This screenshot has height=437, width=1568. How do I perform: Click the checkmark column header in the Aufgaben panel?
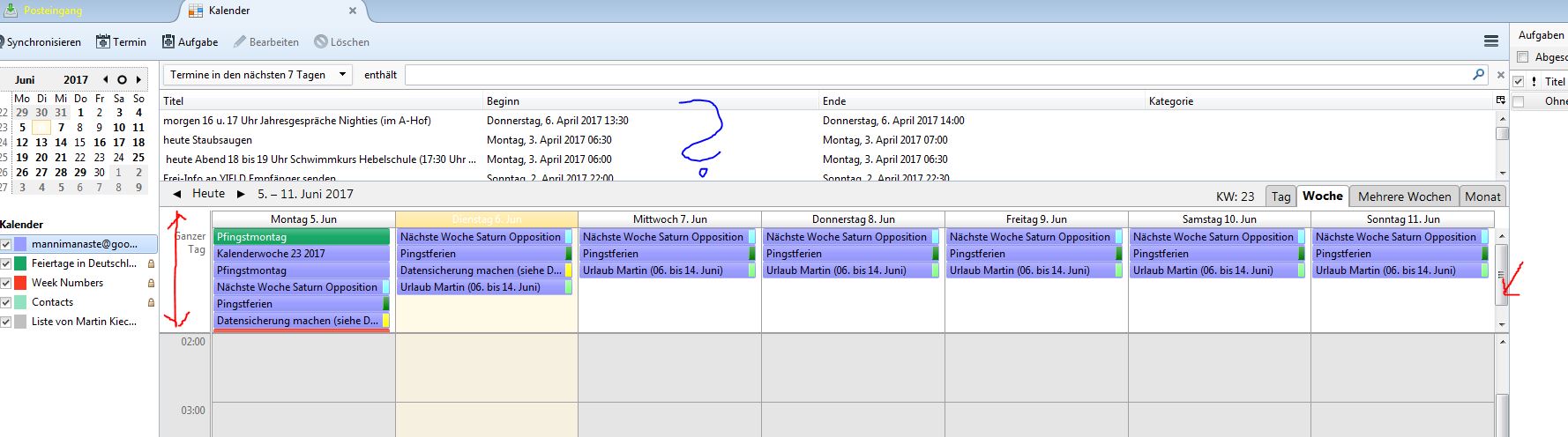coord(1519,81)
